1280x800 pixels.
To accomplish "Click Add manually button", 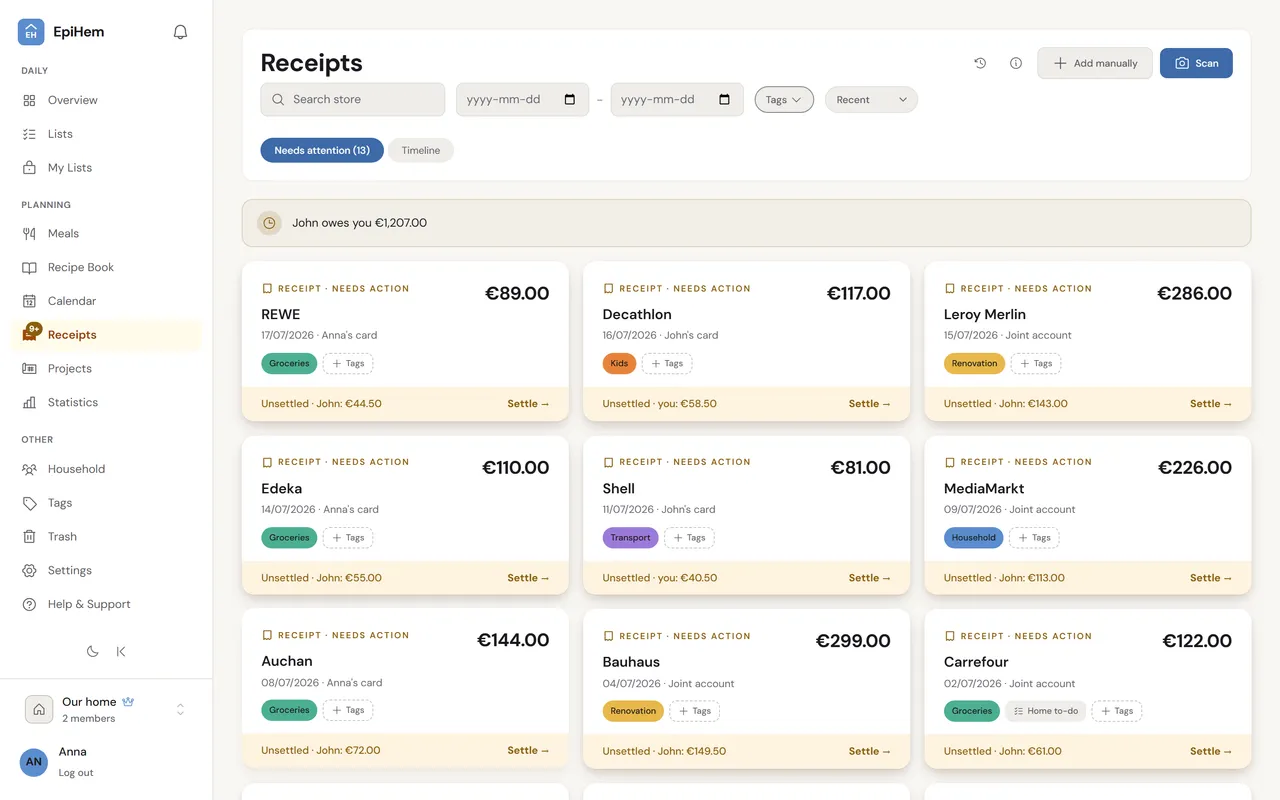I will pos(1095,63).
